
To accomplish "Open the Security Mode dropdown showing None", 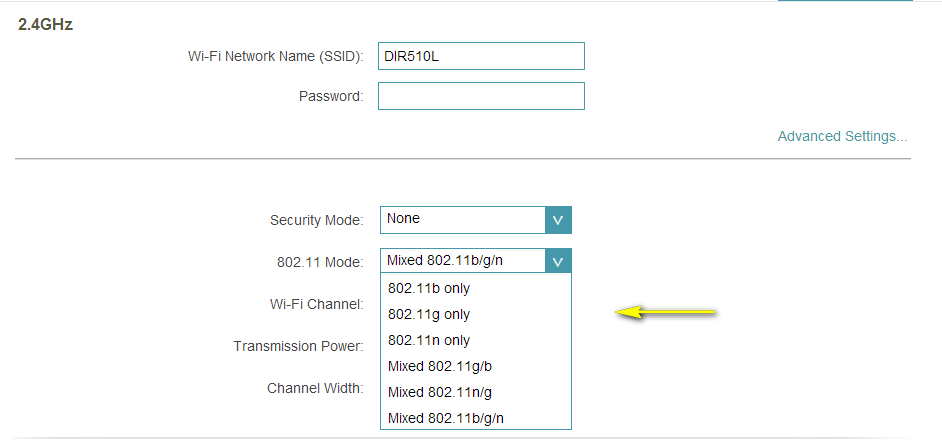I will pyautogui.click(x=462, y=219).
